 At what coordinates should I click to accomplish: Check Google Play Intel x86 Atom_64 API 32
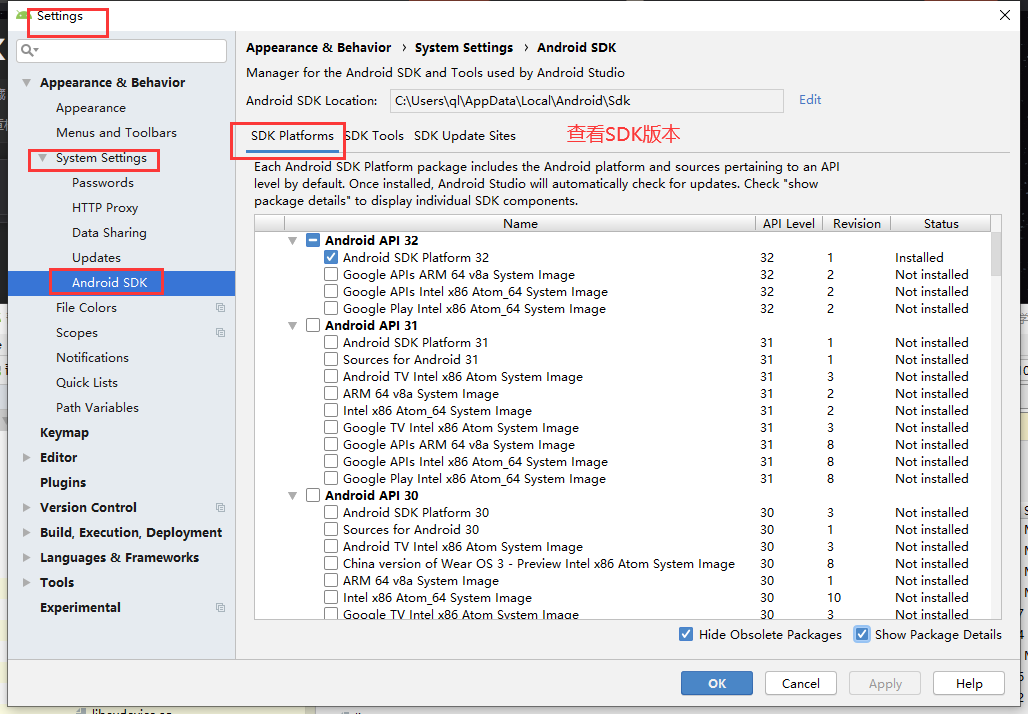pos(331,309)
